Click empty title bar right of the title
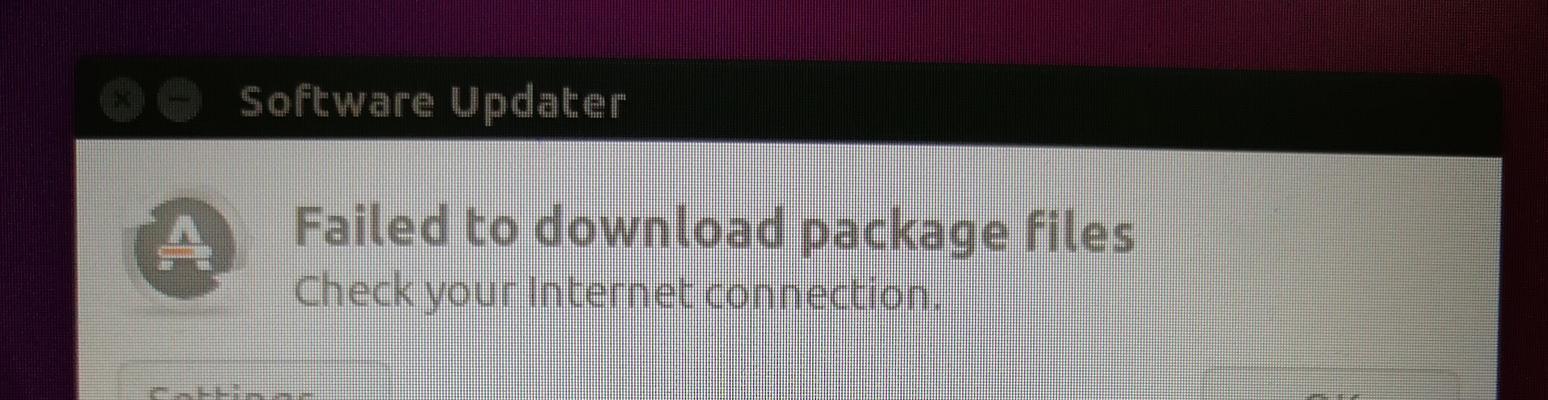 (x=1060, y=104)
